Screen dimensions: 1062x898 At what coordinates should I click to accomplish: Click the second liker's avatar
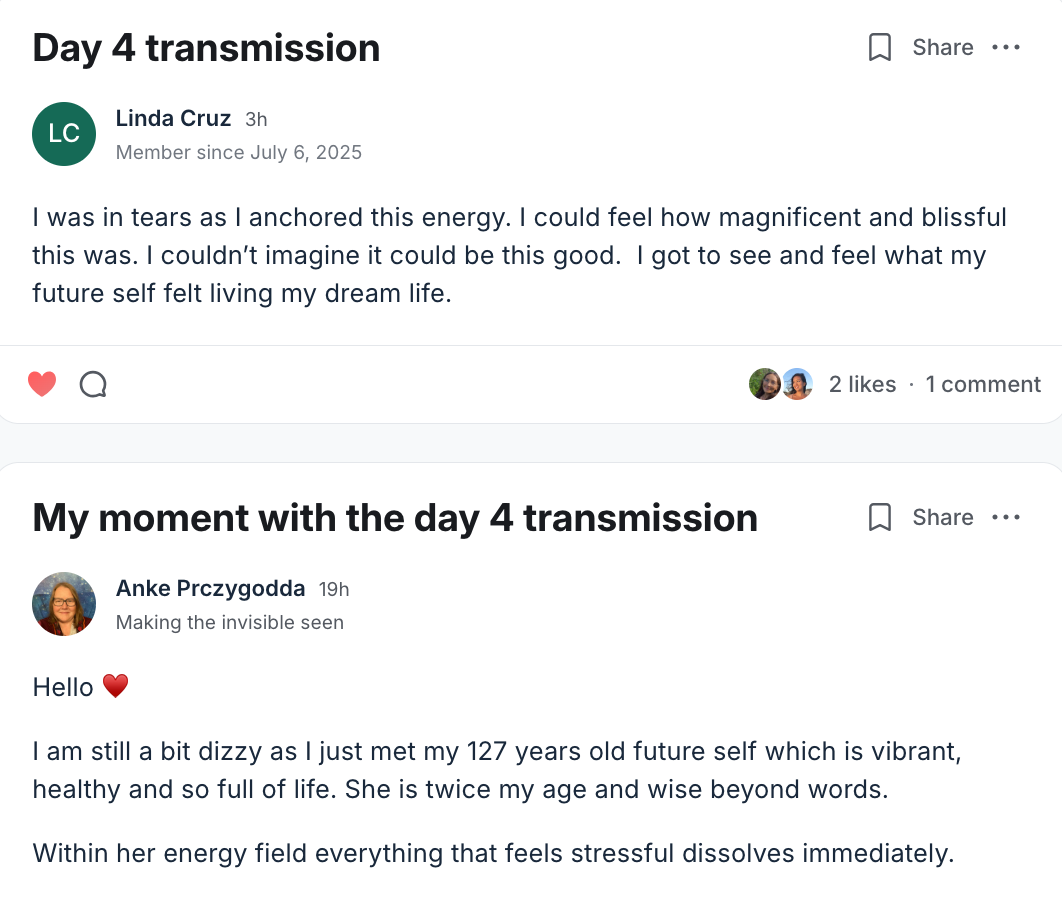click(797, 384)
